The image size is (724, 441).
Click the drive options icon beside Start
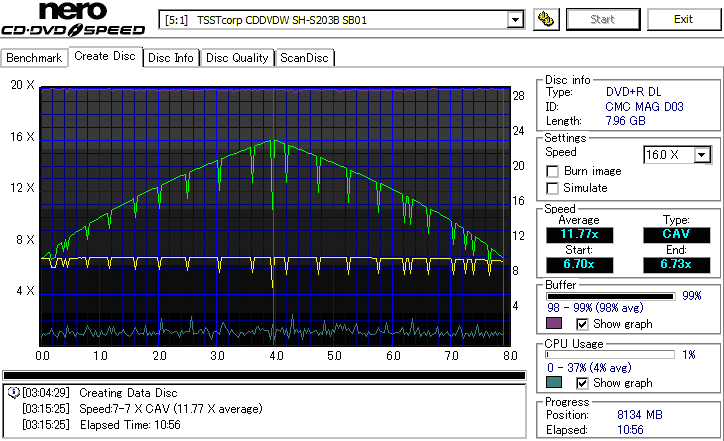pyautogui.click(x=546, y=19)
